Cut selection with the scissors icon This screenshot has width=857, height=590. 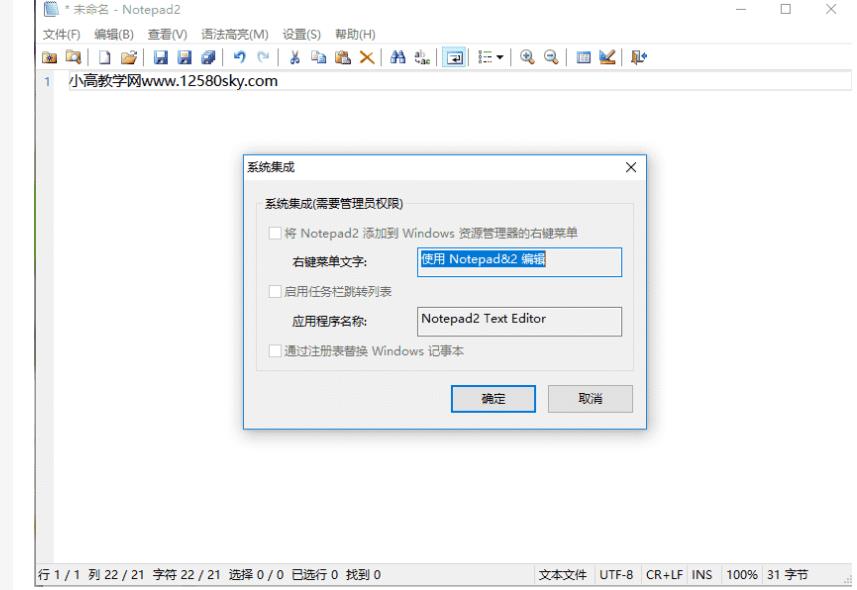point(295,57)
